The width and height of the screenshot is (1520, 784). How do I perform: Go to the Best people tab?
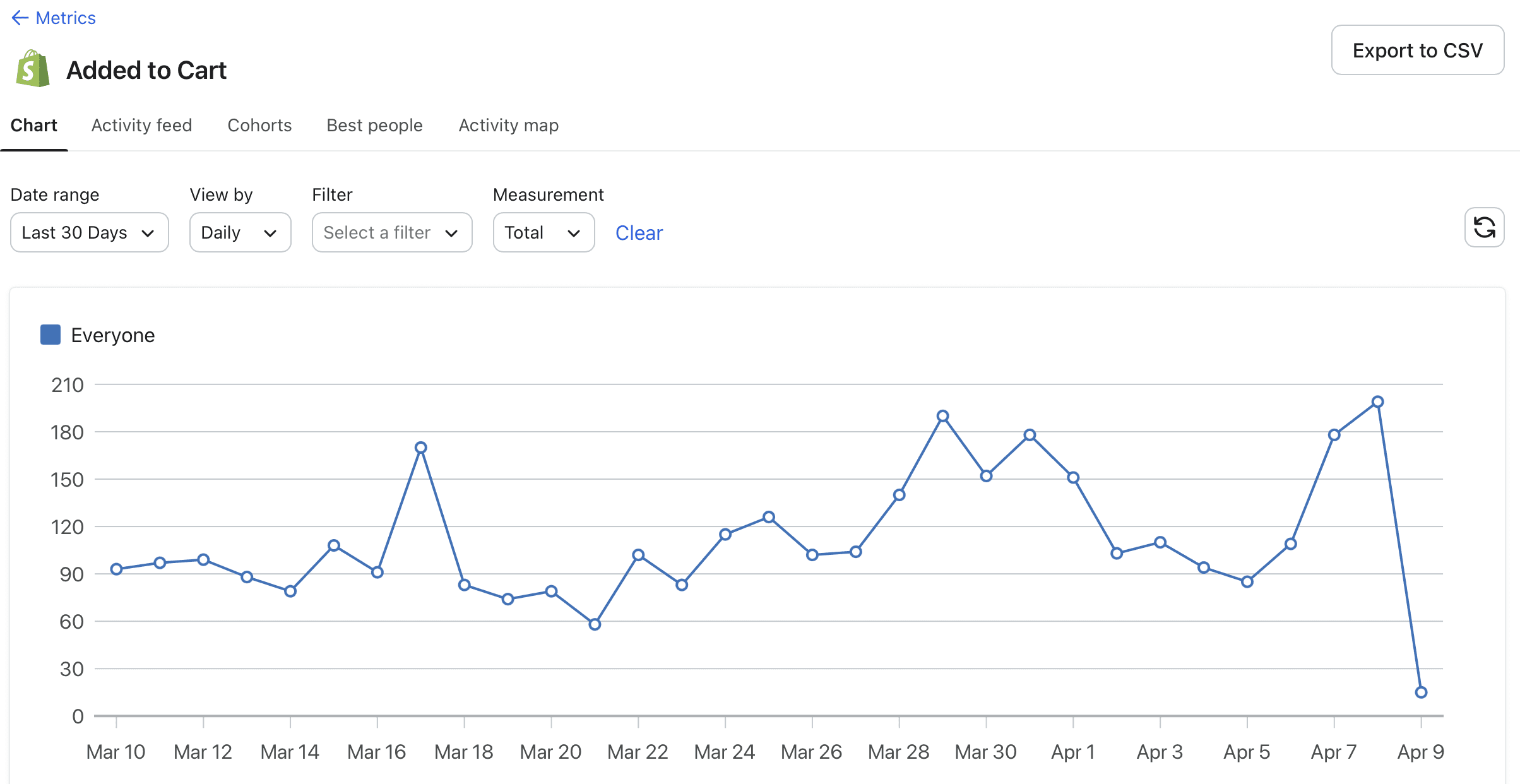(374, 125)
